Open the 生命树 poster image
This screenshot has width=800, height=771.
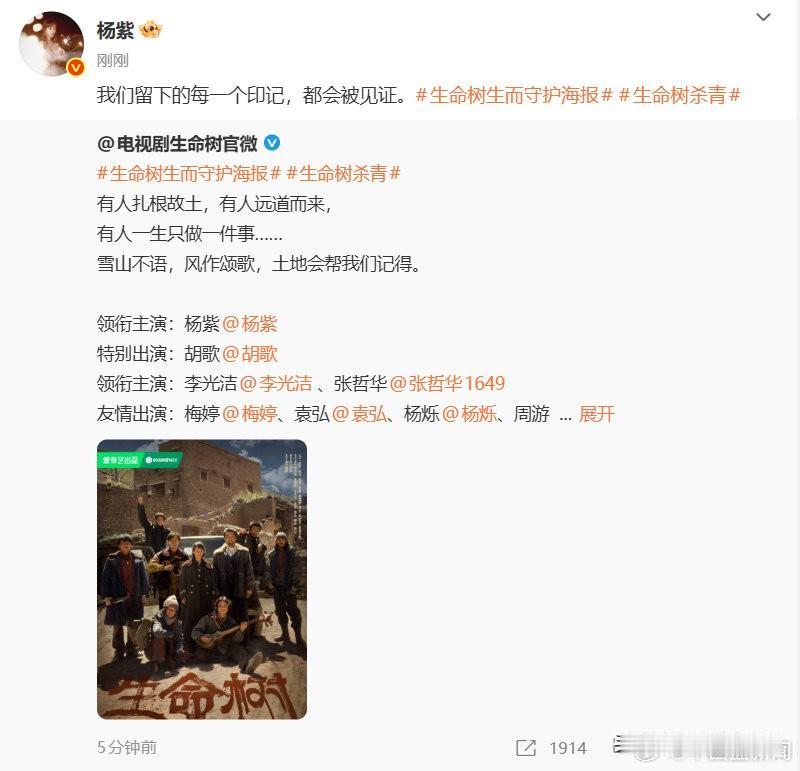click(202, 579)
